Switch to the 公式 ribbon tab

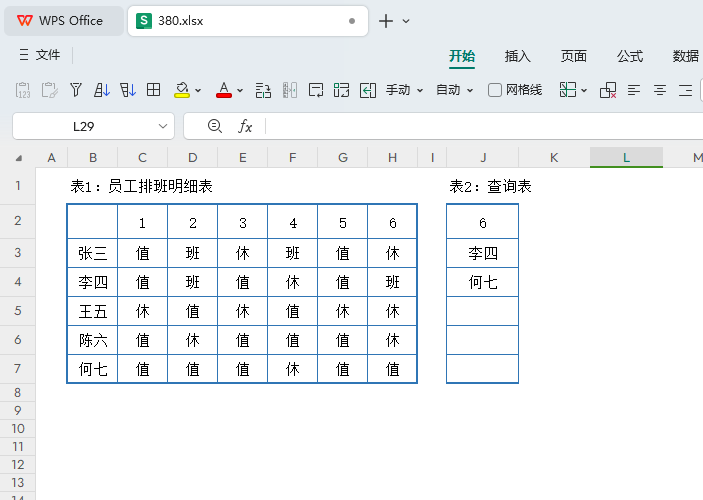[x=629, y=56]
